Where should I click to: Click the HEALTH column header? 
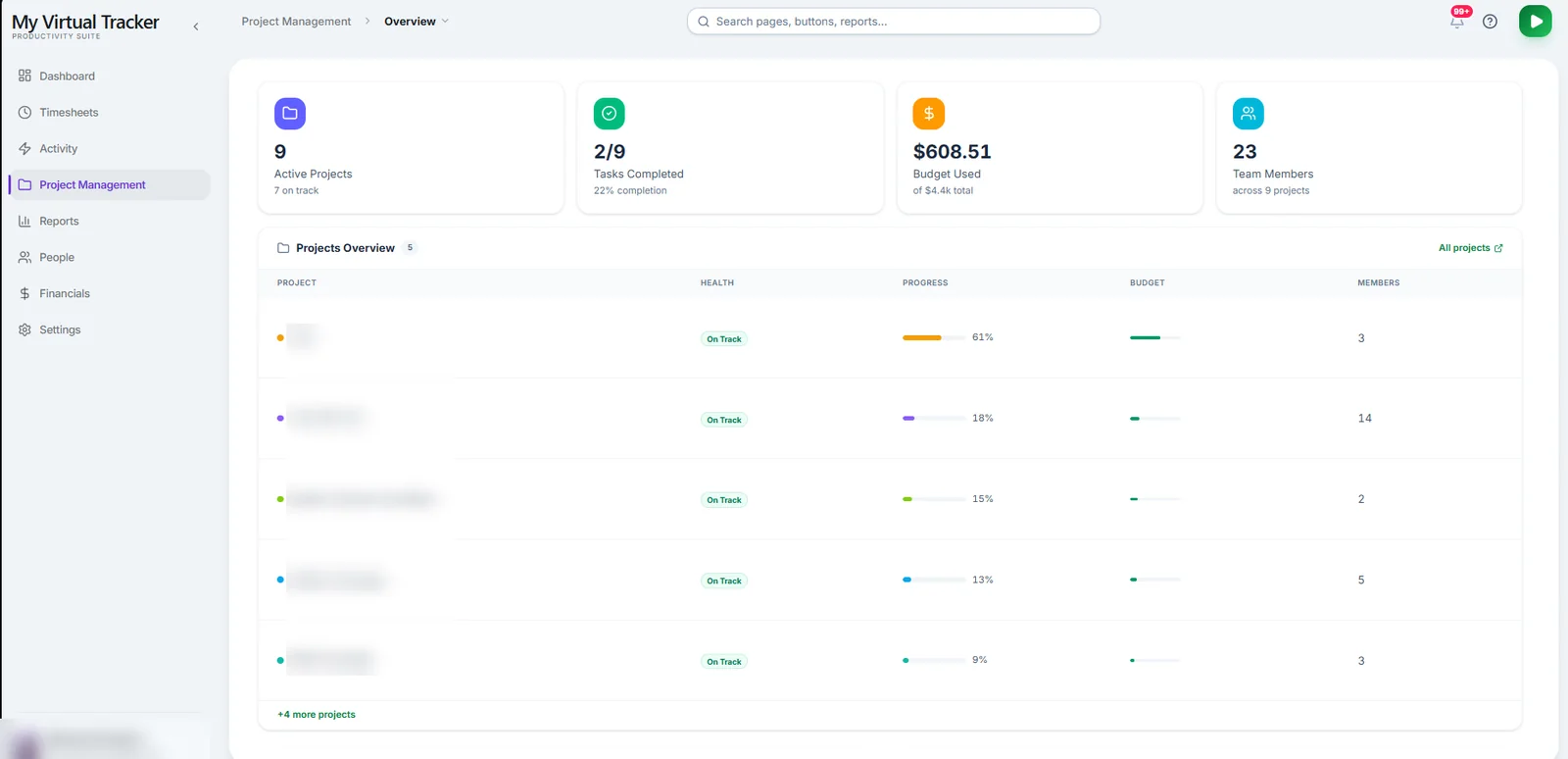717,282
